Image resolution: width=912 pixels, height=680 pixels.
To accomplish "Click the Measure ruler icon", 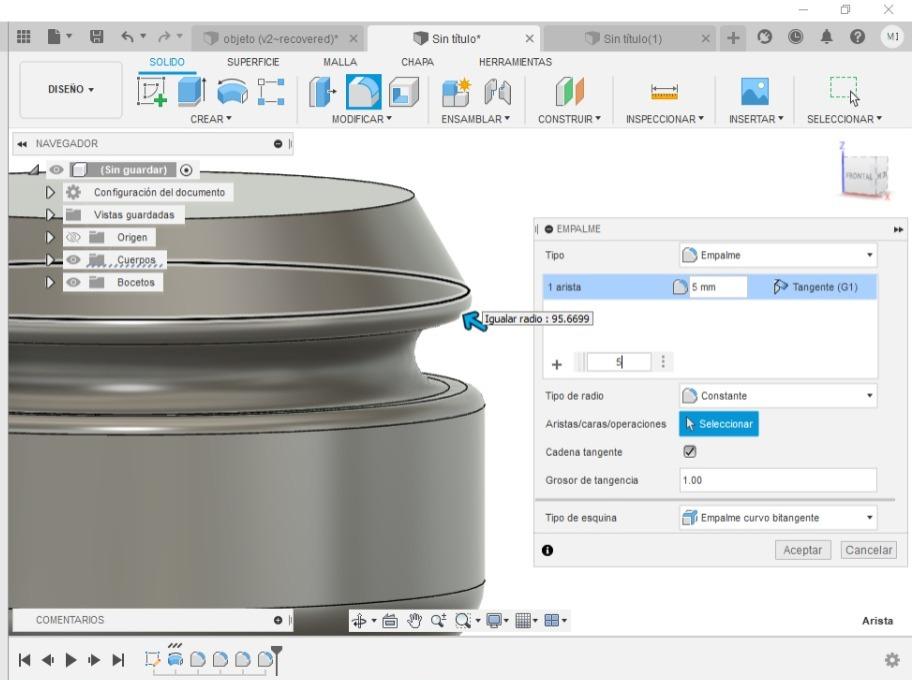I will [x=664, y=92].
